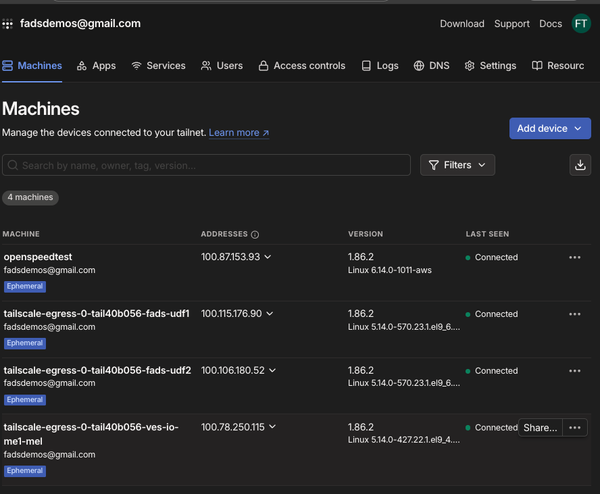Open three-dot menu for ves-io-me1-mel machine
The height and width of the screenshot is (494, 600).
[574, 427]
